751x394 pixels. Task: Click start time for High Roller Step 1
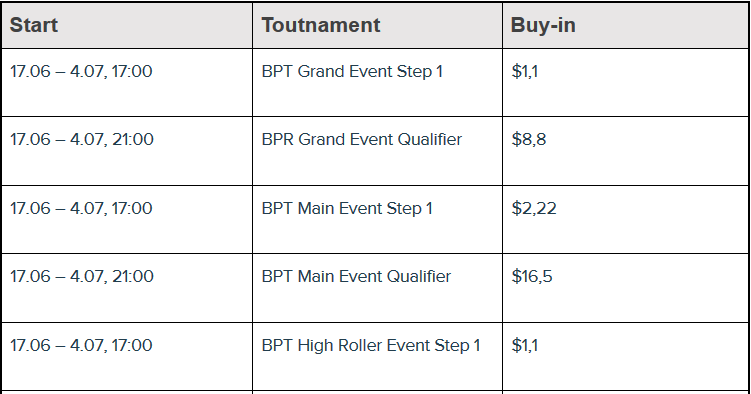click(127, 357)
